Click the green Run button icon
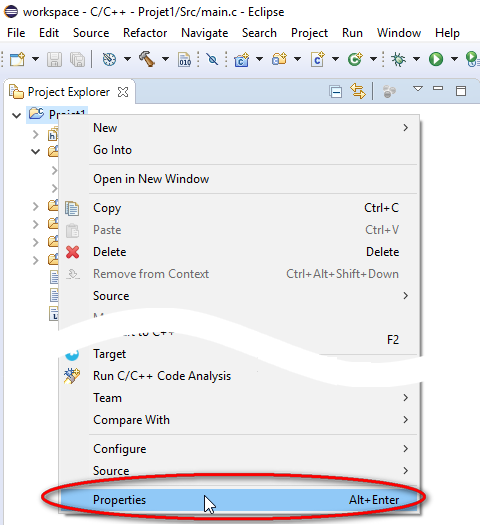 pos(436,59)
